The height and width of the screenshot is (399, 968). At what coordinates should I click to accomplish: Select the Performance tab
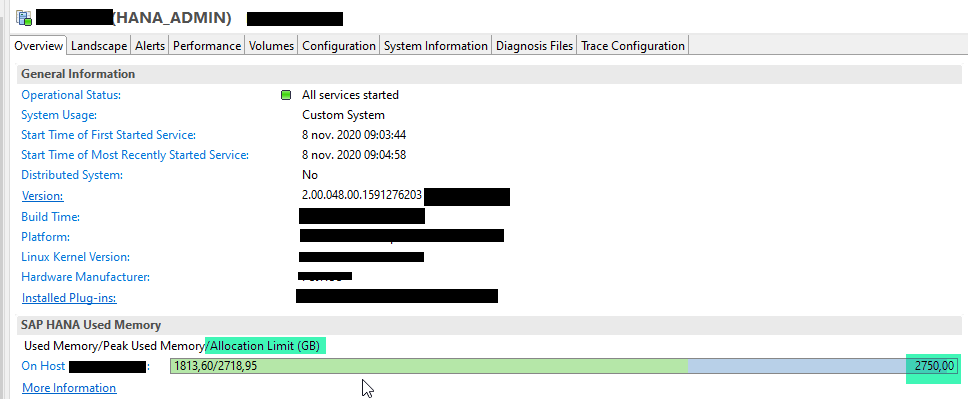point(207,46)
